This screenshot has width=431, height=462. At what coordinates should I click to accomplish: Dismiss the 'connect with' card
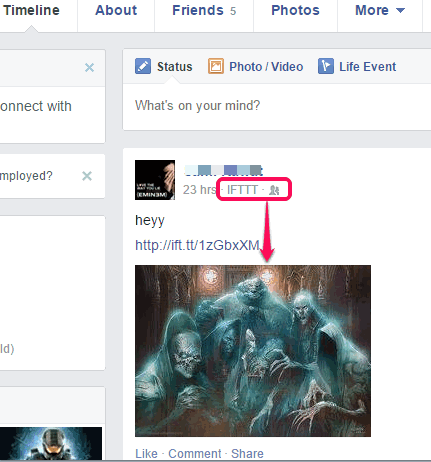(89, 68)
